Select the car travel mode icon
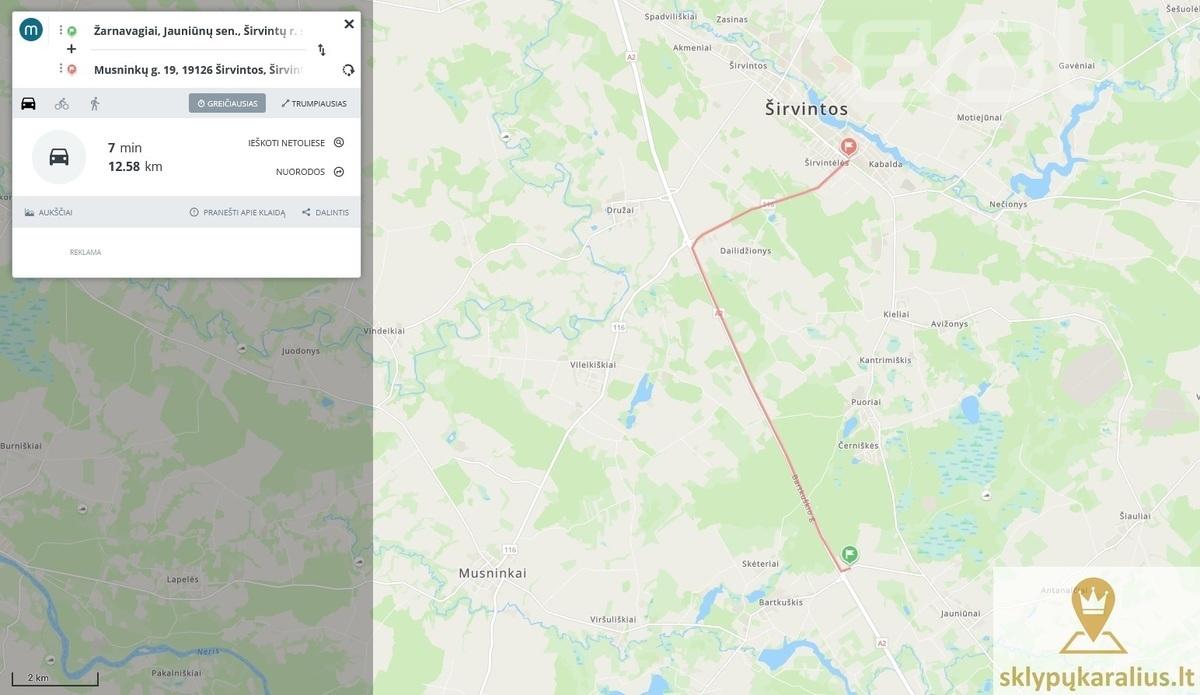The height and width of the screenshot is (695, 1200). 28,103
